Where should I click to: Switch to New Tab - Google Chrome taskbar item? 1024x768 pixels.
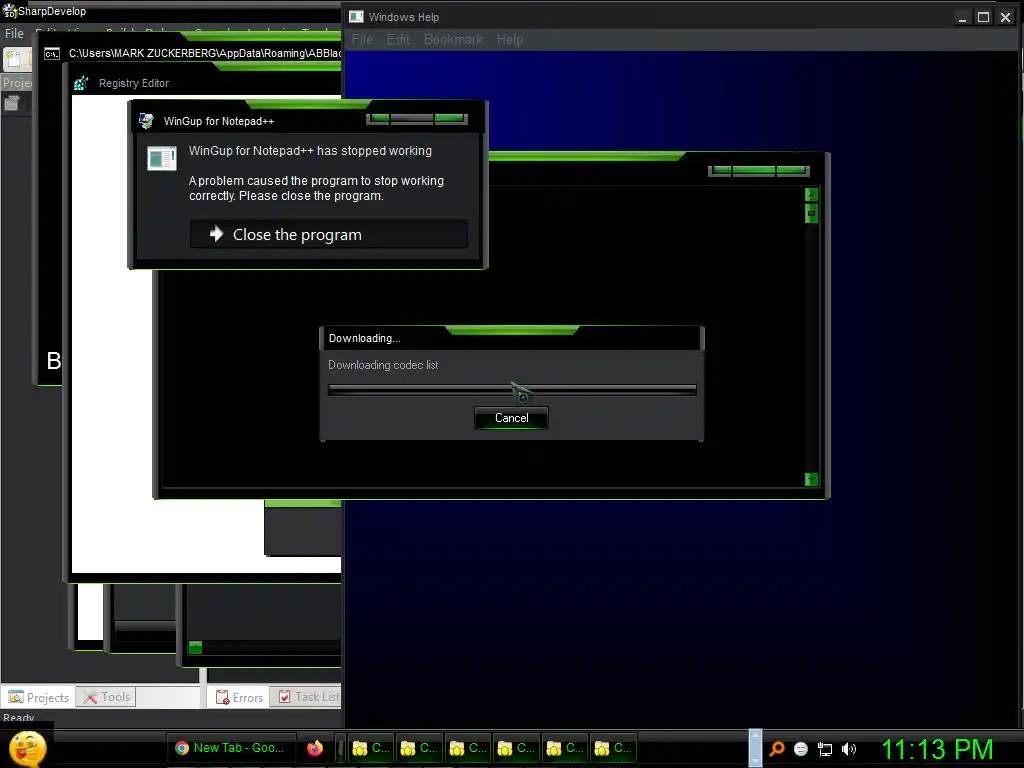pos(231,748)
